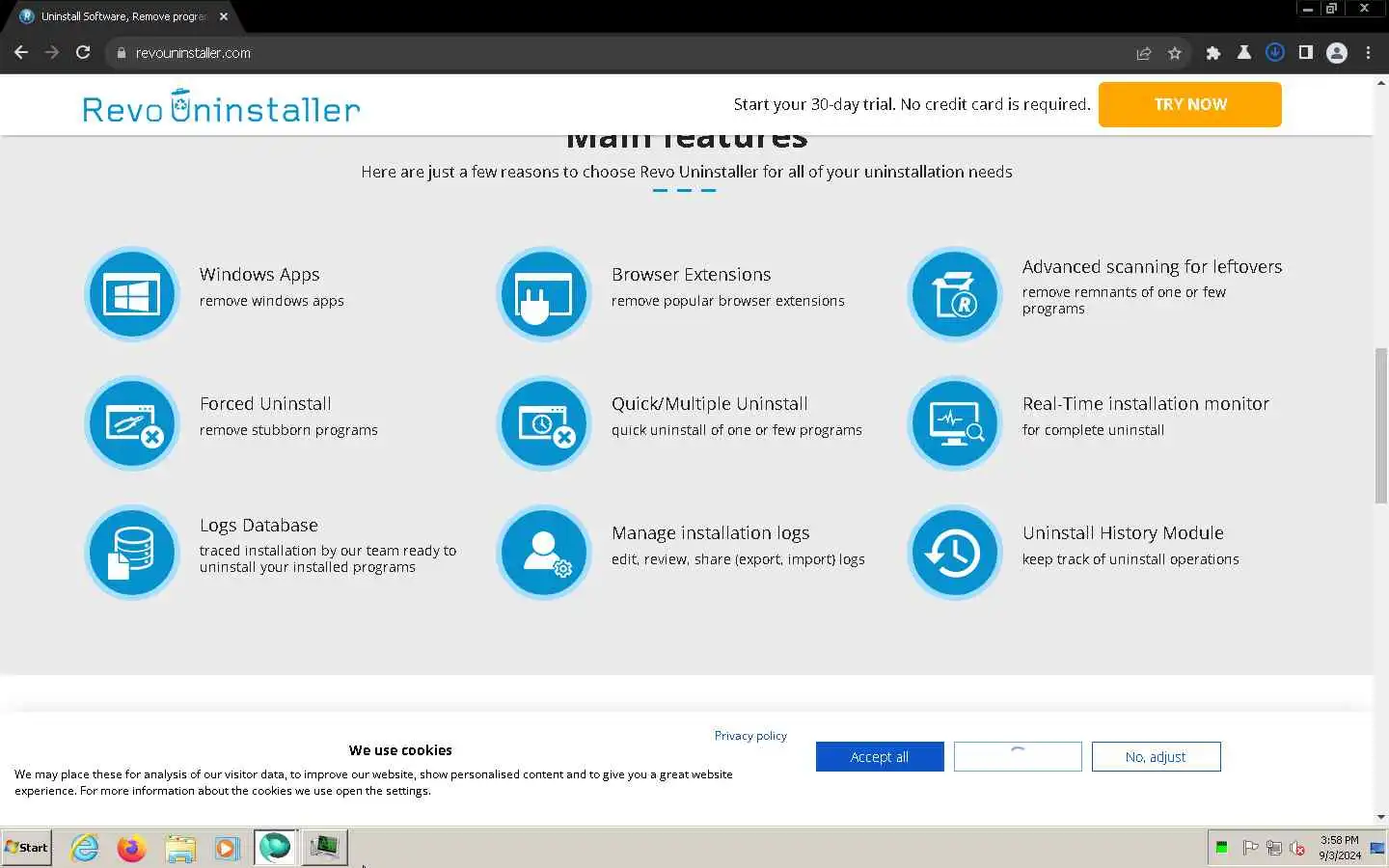1389x868 pixels.
Task: Click the active teal app taskbar icon
Action: tap(275, 848)
